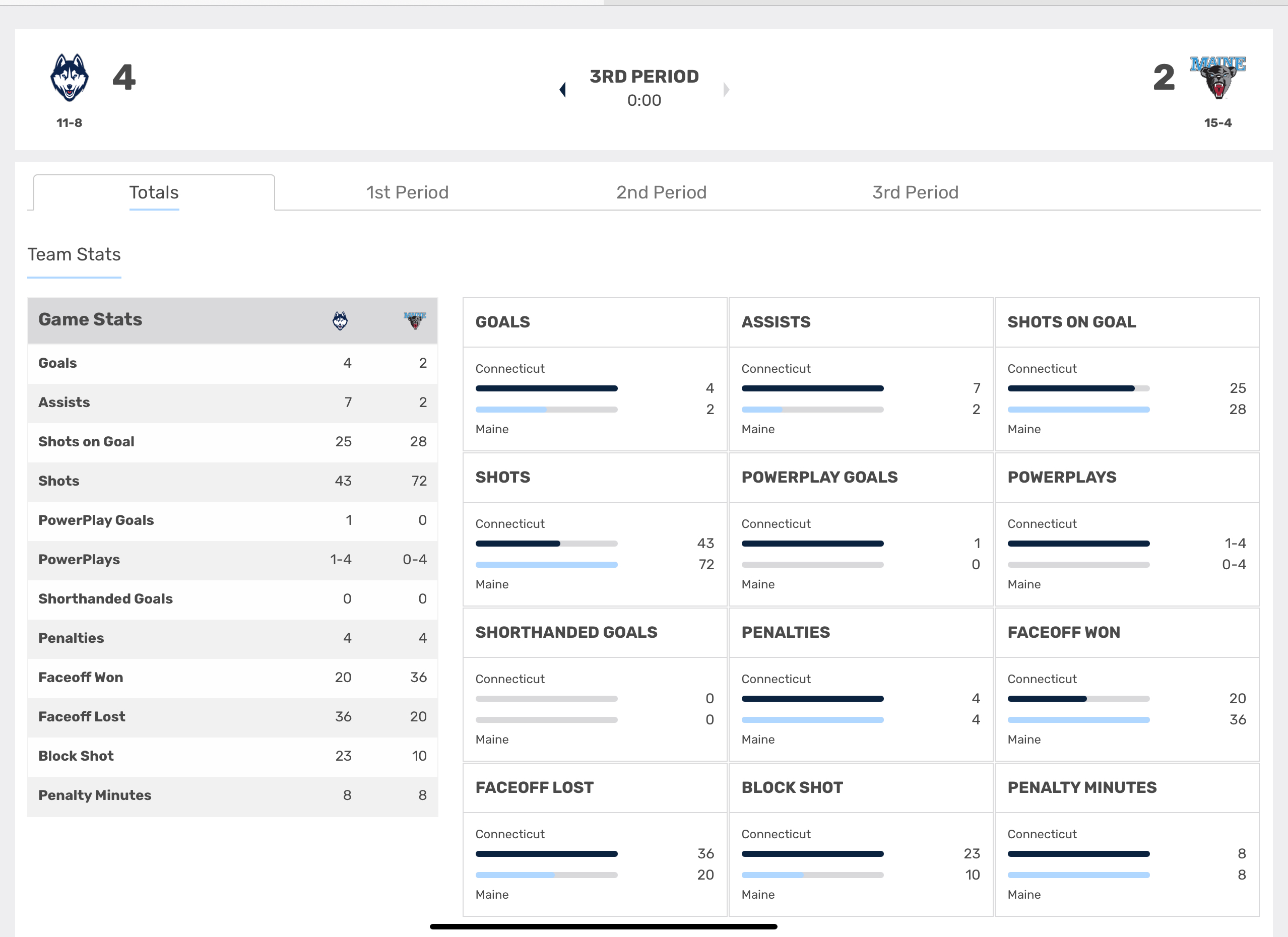The height and width of the screenshot is (937, 1288).
Task: Click Maine's light blue bar in SHOTS card
Action: 546,565
